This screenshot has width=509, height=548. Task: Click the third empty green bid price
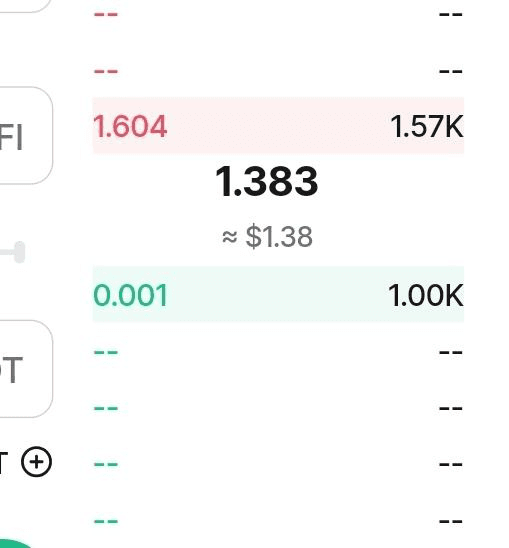click(x=106, y=464)
